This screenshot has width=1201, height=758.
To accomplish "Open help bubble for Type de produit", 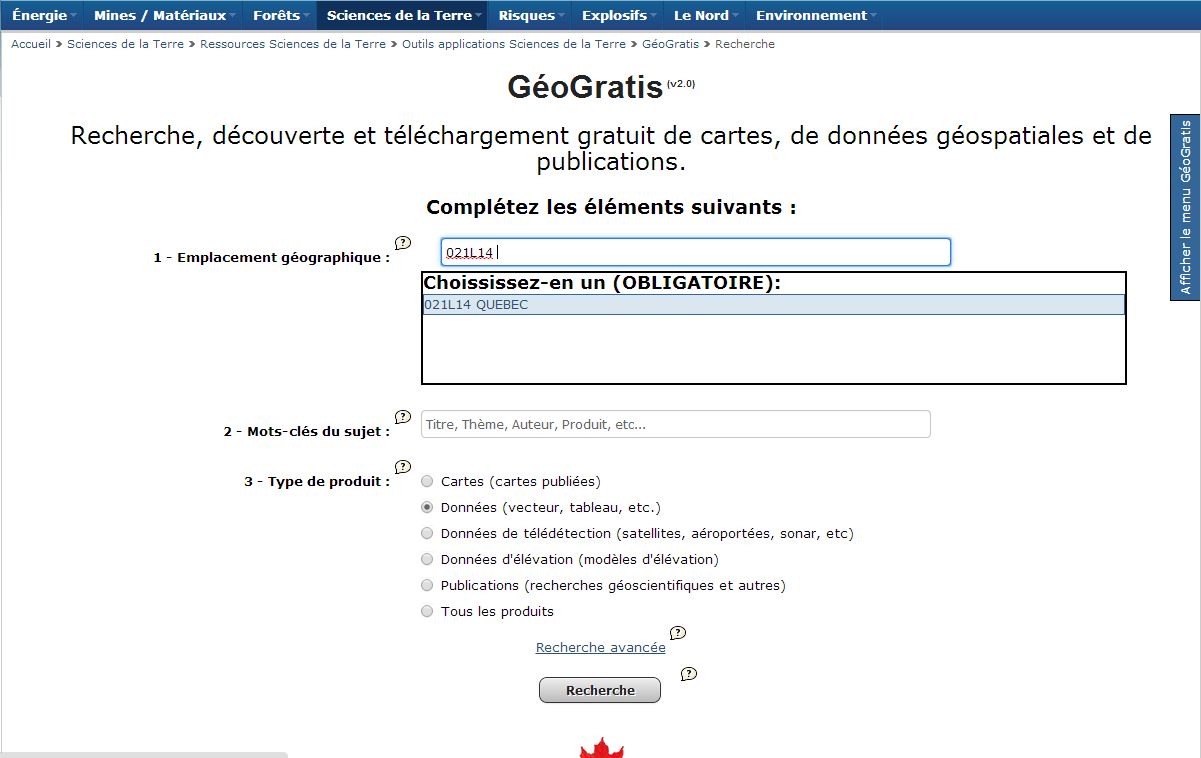I will tap(403, 467).
